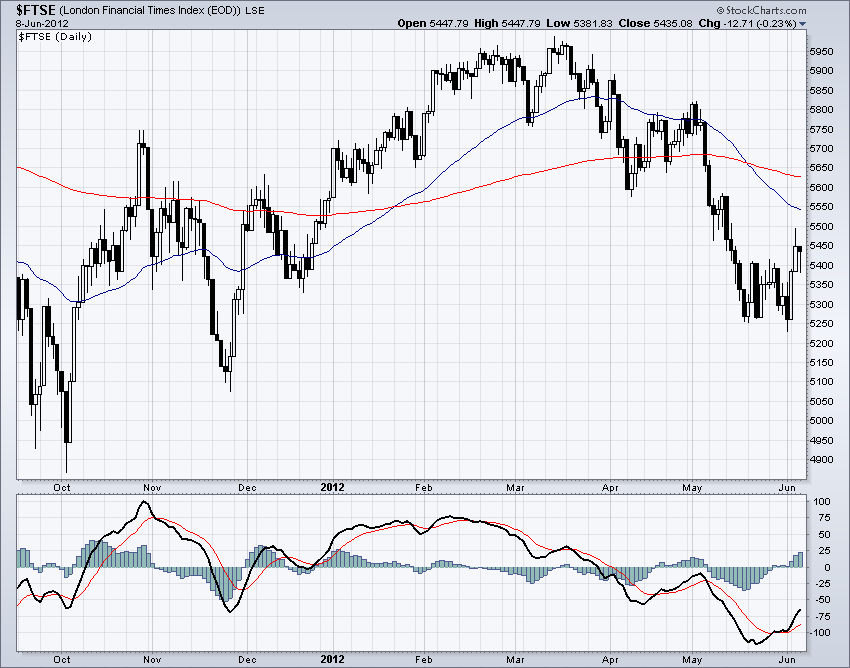Image resolution: width=850 pixels, height=668 pixels.
Task: Click the LSE exchange label
Action: [x=255, y=11]
